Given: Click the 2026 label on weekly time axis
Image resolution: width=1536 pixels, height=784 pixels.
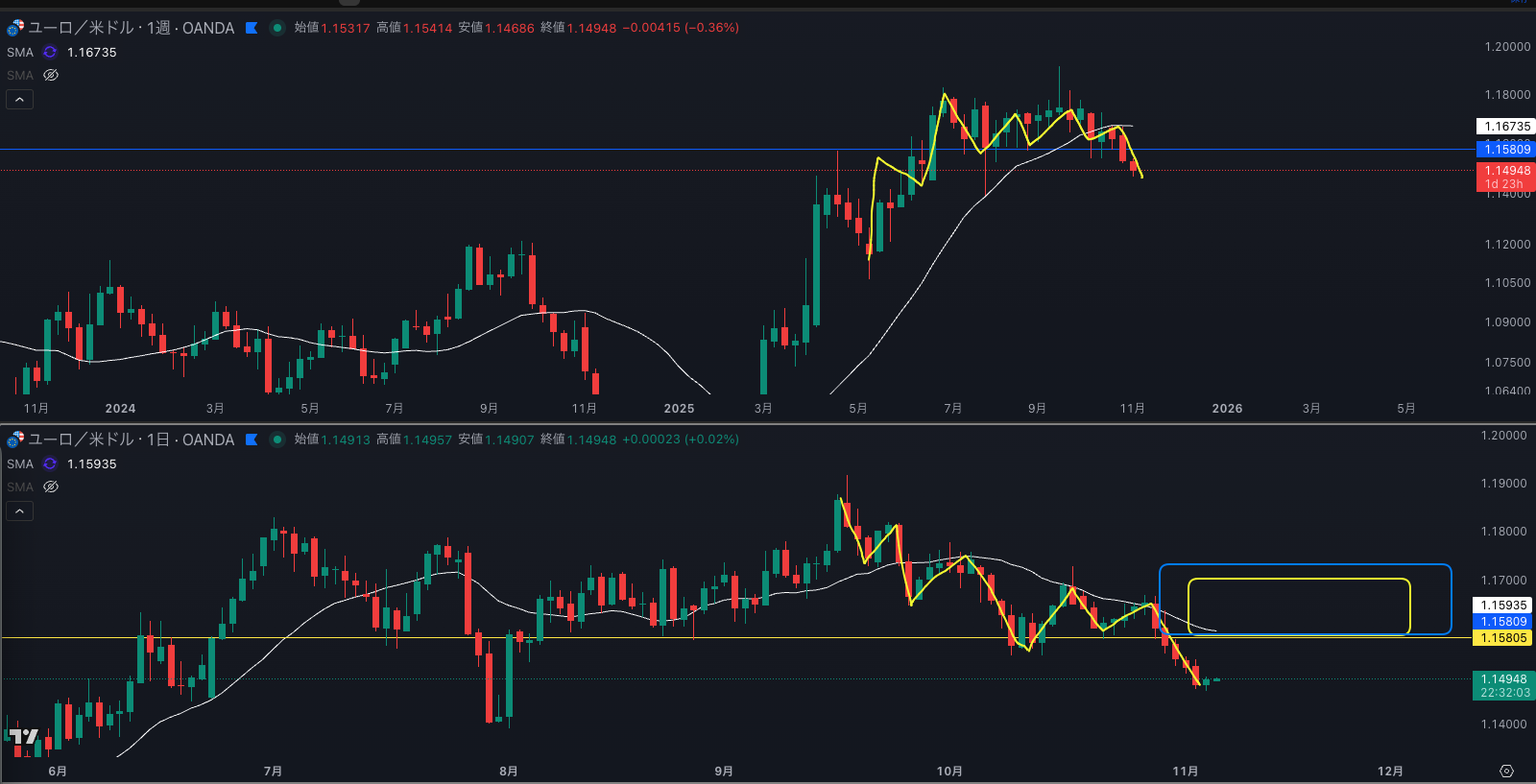Looking at the screenshot, I should click(x=1227, y=409).
